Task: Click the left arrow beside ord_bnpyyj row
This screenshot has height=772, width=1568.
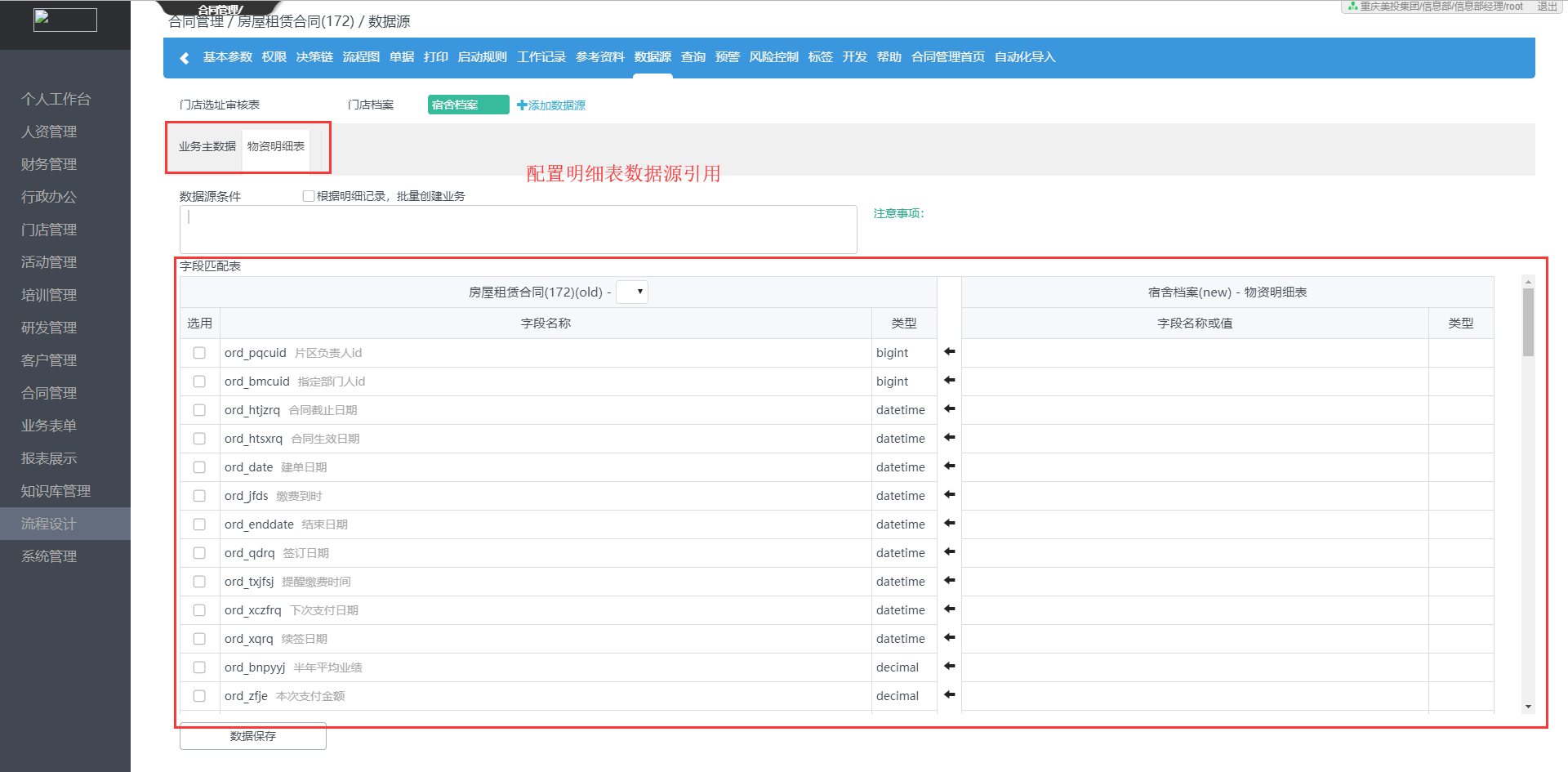Action: pos(949,666)
